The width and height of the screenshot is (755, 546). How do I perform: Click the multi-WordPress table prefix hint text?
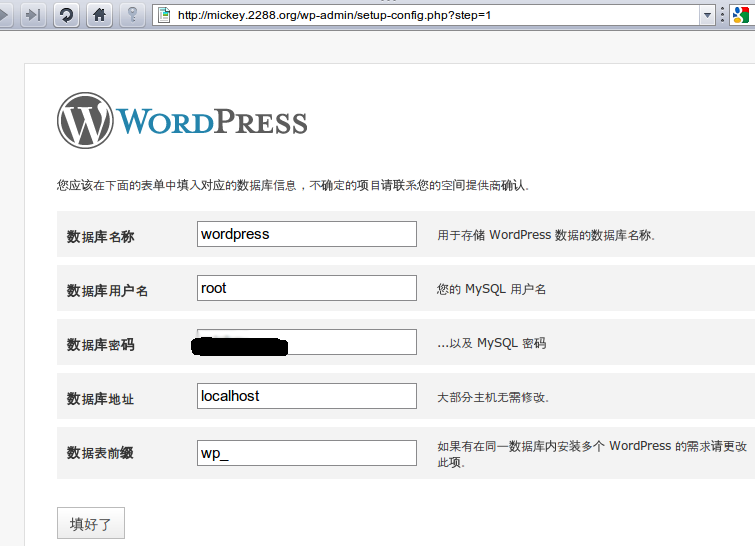pos(592,454)
